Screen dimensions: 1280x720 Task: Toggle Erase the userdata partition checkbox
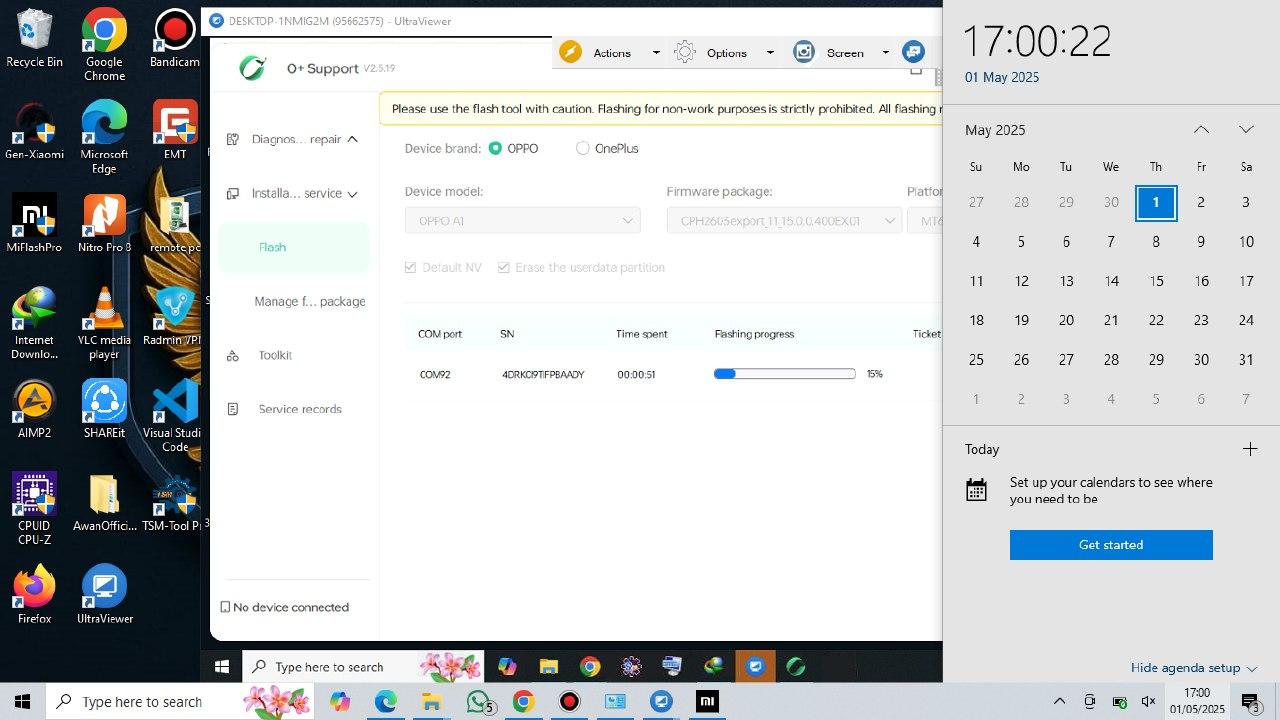pyautogui.click(x=503, y=268)
